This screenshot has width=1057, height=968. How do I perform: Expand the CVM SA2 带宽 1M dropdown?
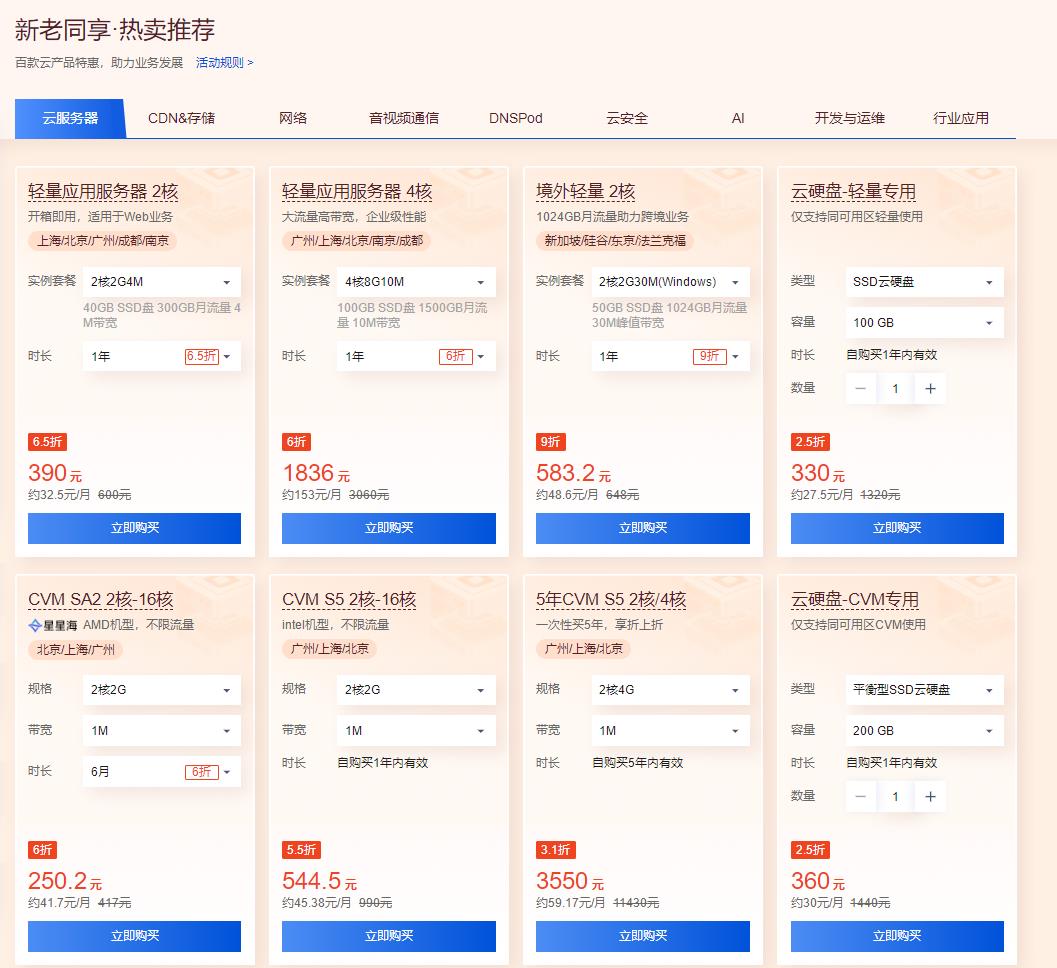pyautogui.click(x=161, y=731)
